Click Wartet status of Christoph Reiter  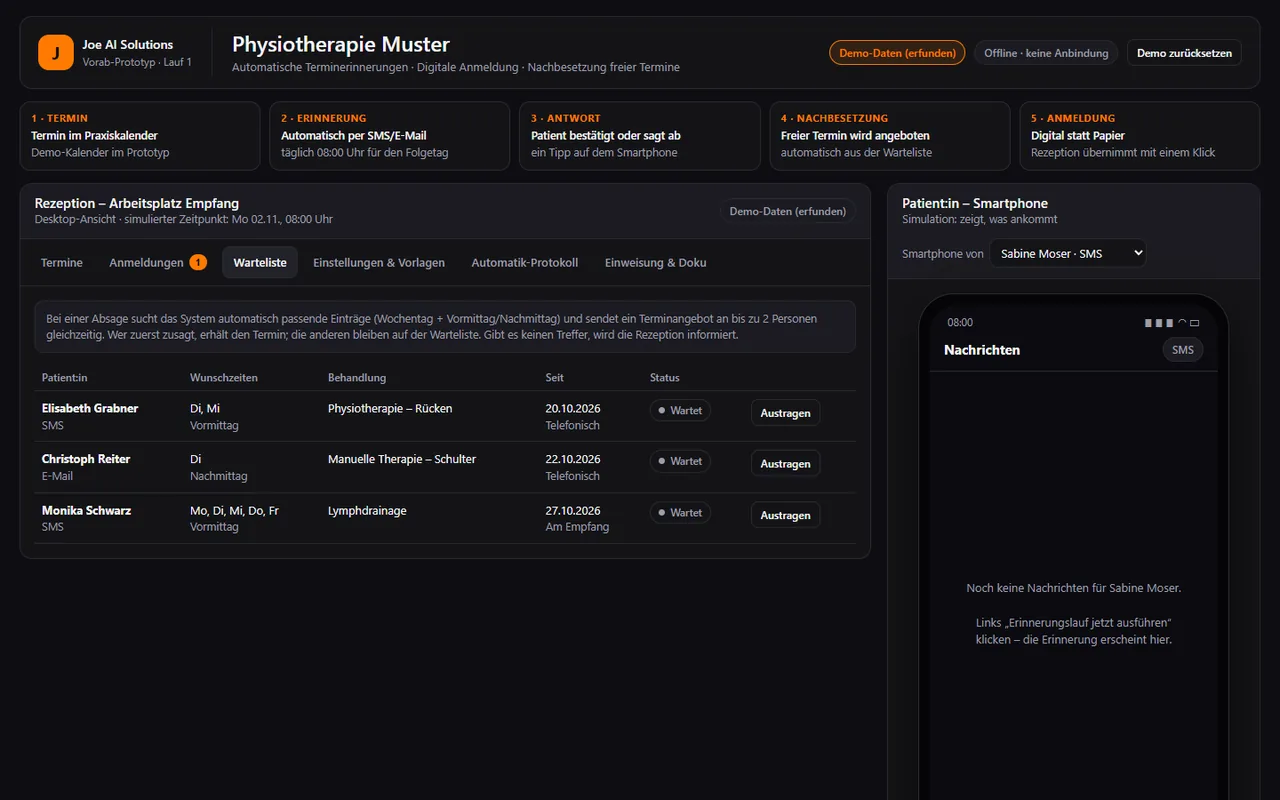pyautogui.click(x=680, y=462)
